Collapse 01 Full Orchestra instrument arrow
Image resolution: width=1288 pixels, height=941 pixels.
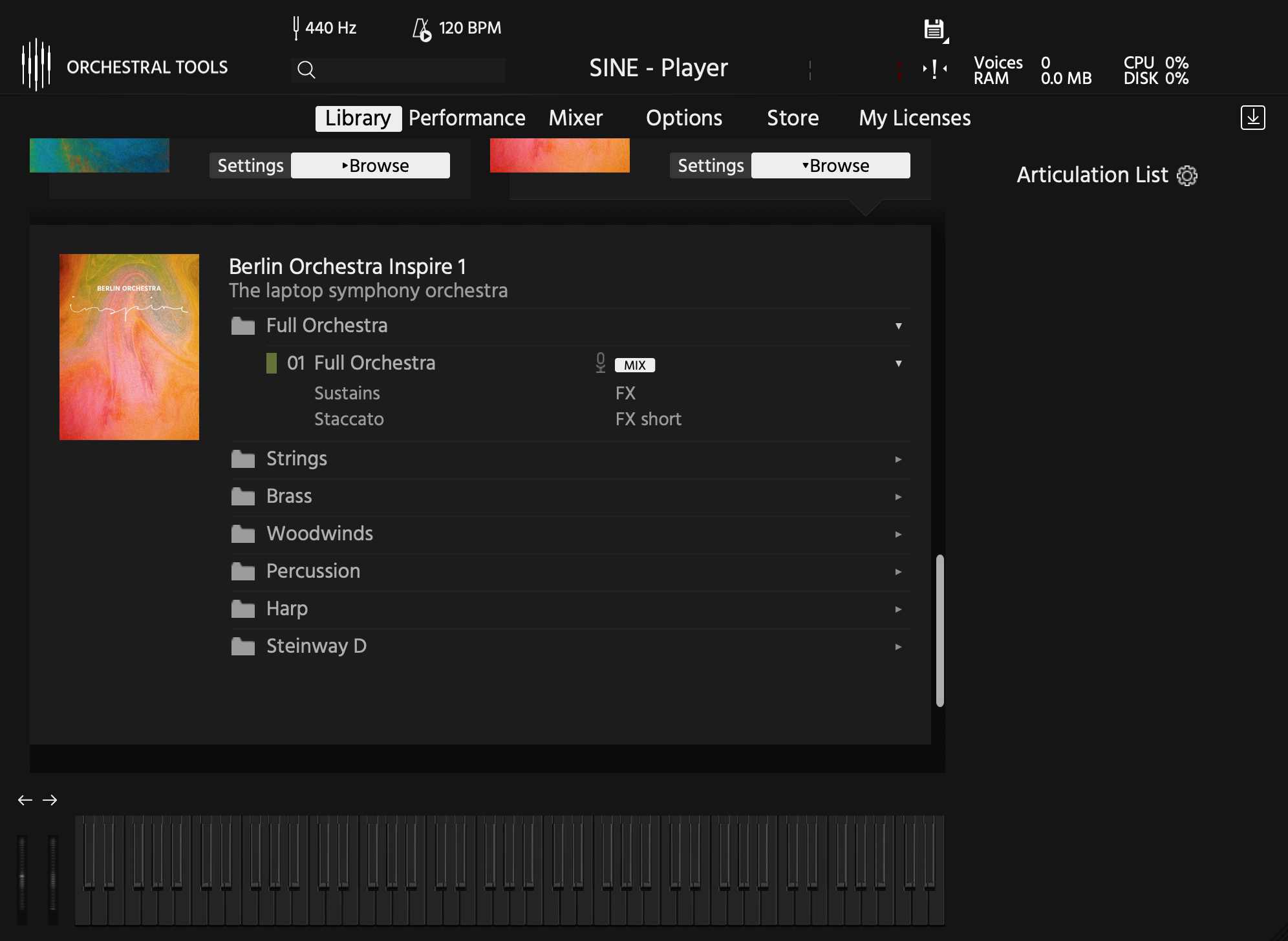pos(898,363)
